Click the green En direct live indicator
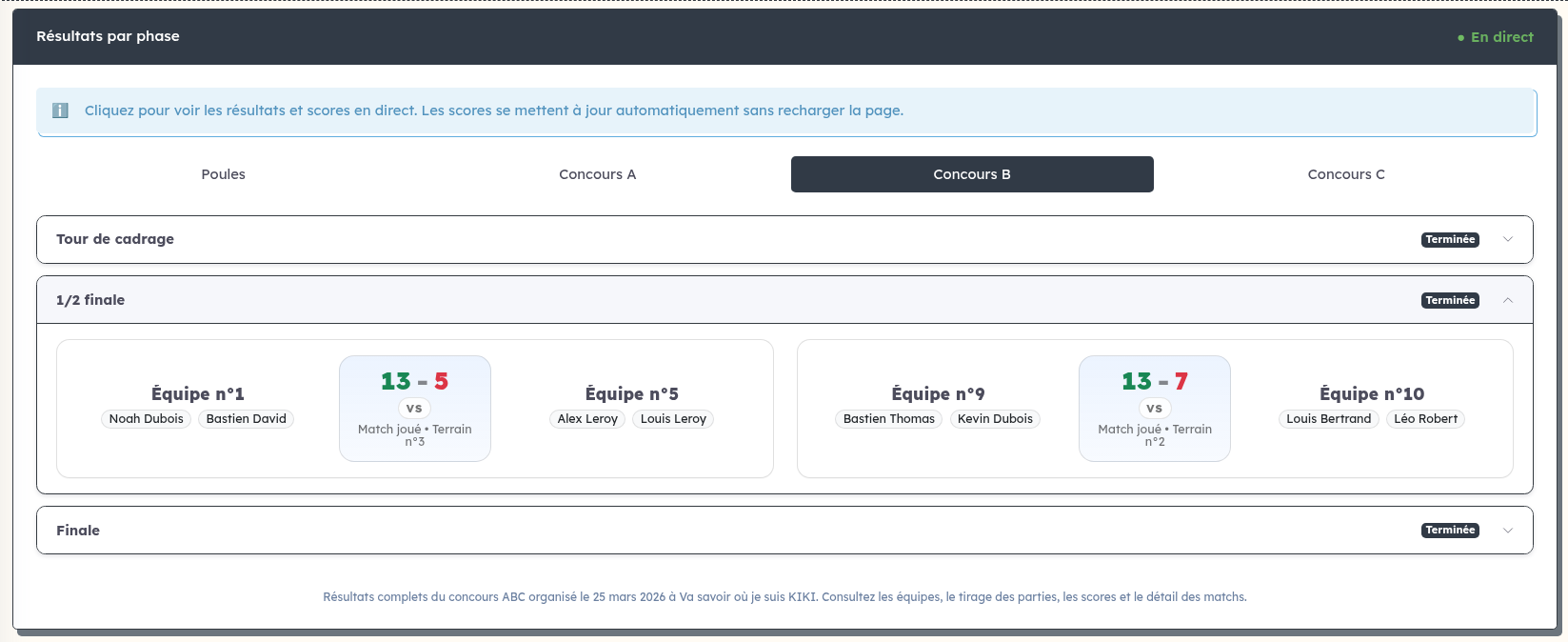 tap(1495, 37)
